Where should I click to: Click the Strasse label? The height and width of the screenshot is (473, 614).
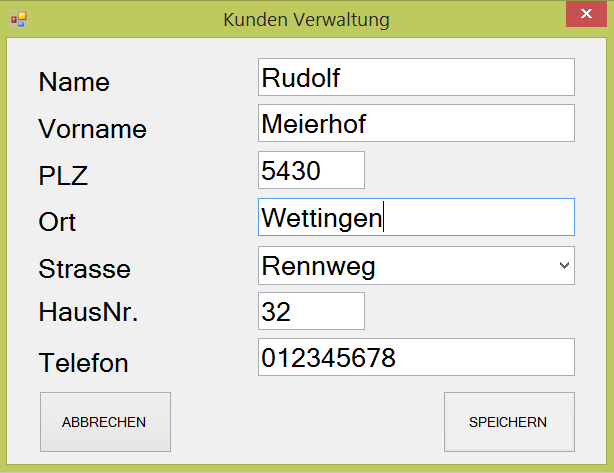point(84,269)
